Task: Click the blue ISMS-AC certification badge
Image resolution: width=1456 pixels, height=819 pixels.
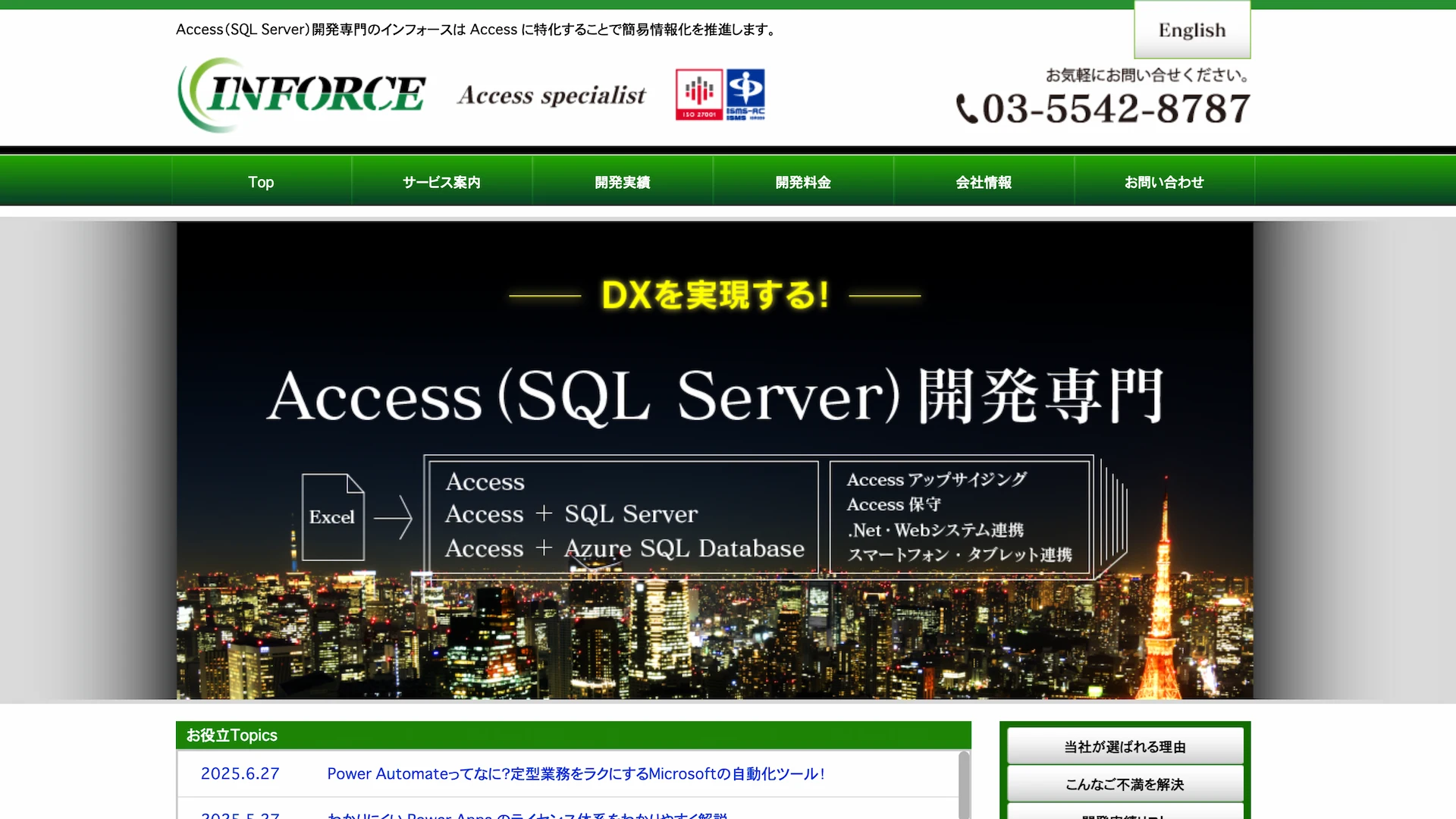Action: pos(745,95)
